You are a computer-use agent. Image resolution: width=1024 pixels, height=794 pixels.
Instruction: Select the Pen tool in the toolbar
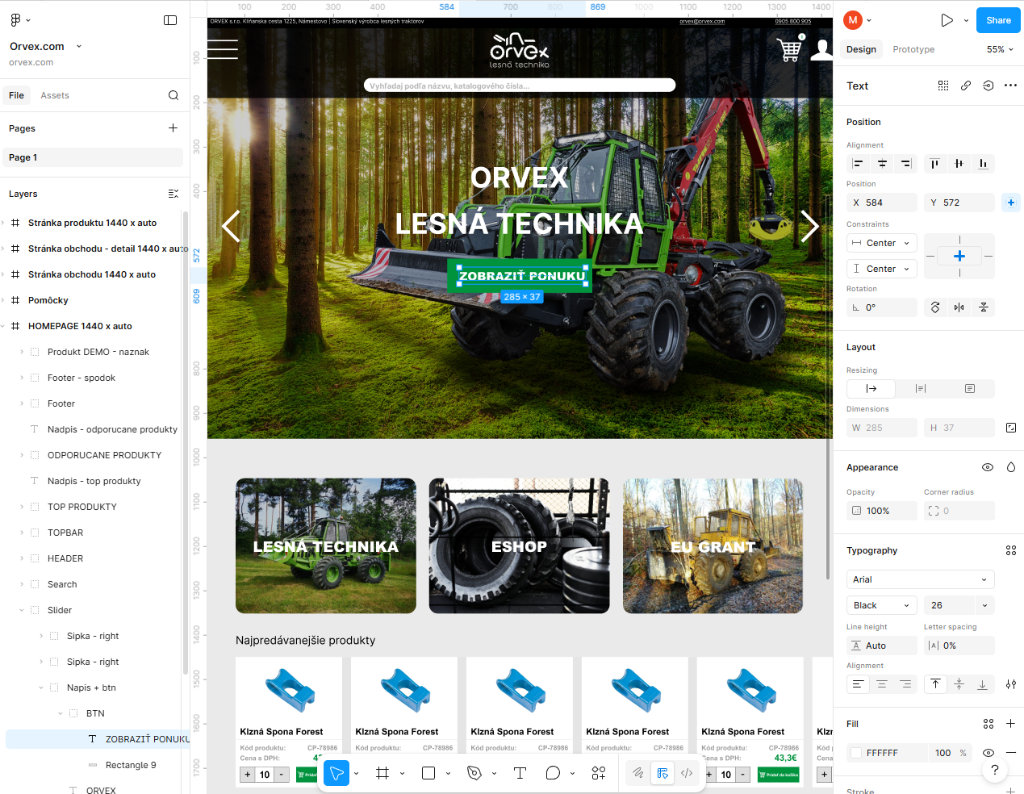[x=474, y=773]
